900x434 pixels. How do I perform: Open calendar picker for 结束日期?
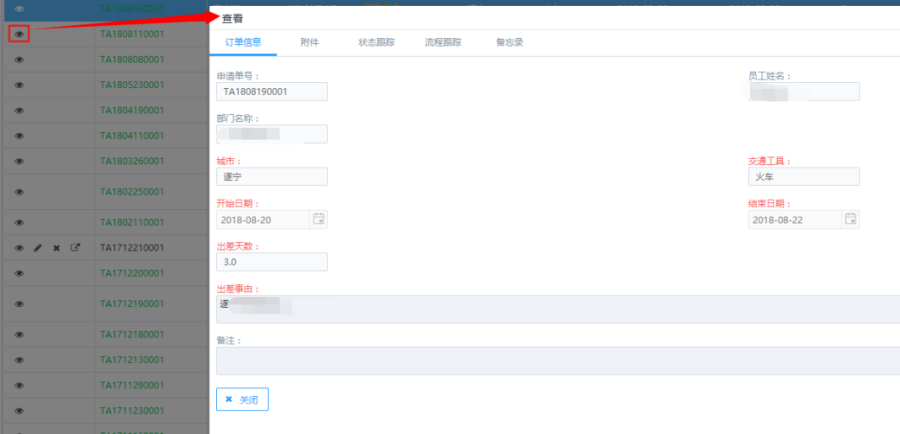pos(850,219)
